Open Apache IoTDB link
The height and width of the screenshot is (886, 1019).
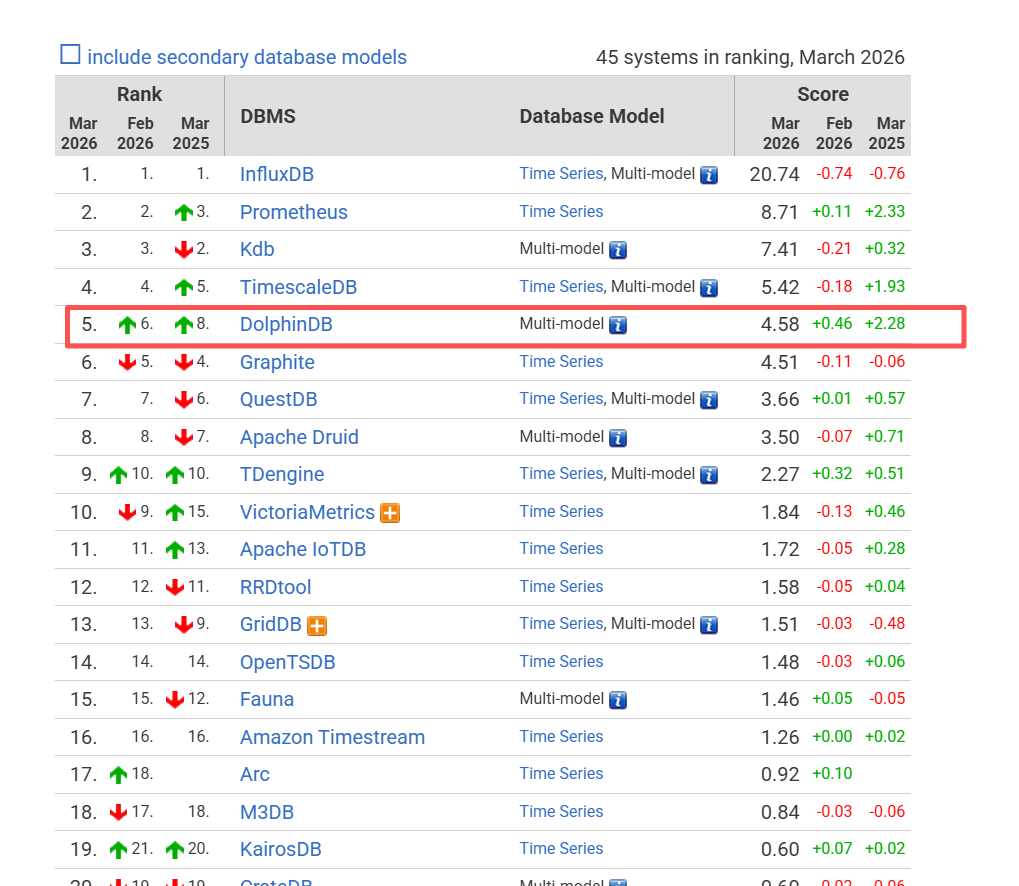coord(303,549)
